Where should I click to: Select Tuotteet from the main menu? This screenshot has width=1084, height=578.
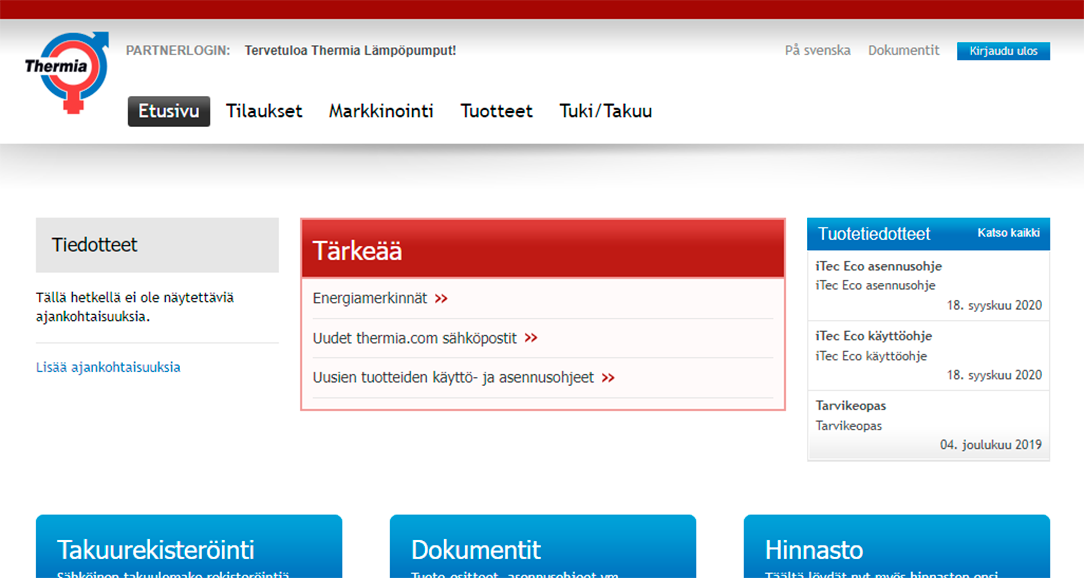click(x=496, y=111)
